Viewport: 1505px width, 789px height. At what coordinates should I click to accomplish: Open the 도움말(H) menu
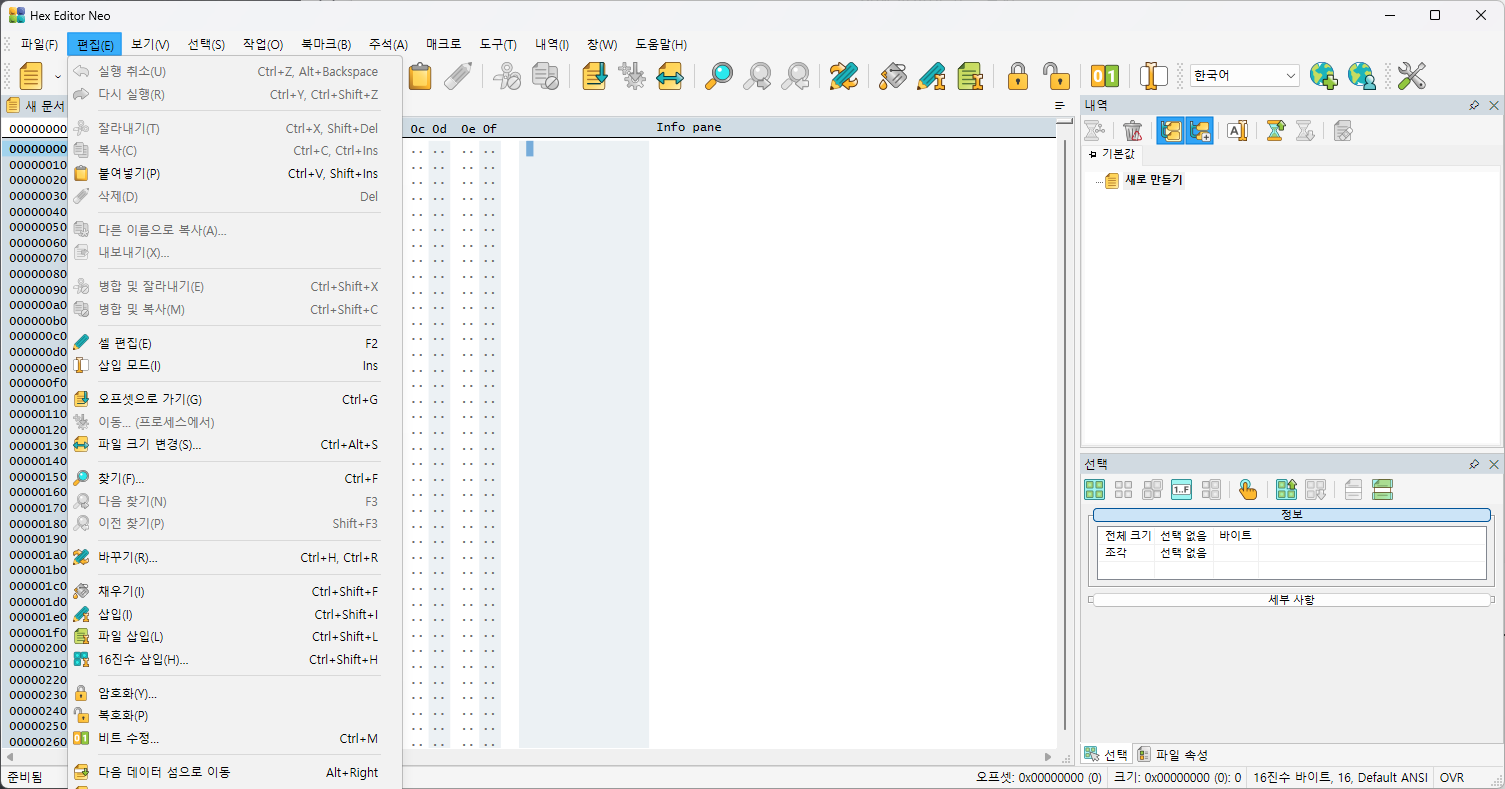click(x=661, y=45)
